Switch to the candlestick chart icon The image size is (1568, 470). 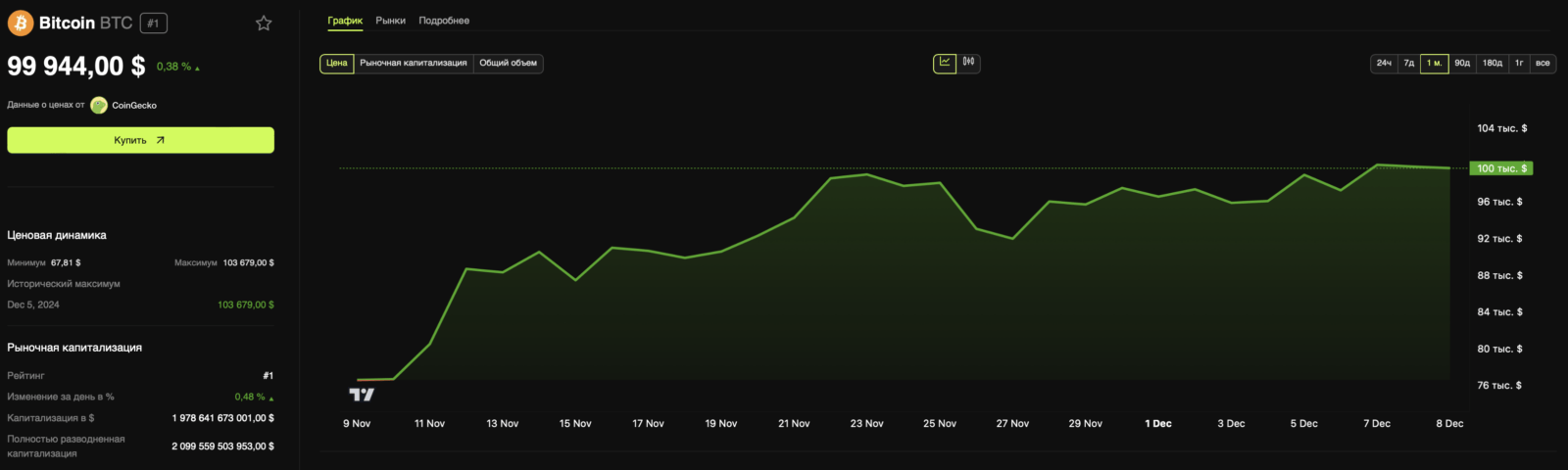click(x=968, y=63)
